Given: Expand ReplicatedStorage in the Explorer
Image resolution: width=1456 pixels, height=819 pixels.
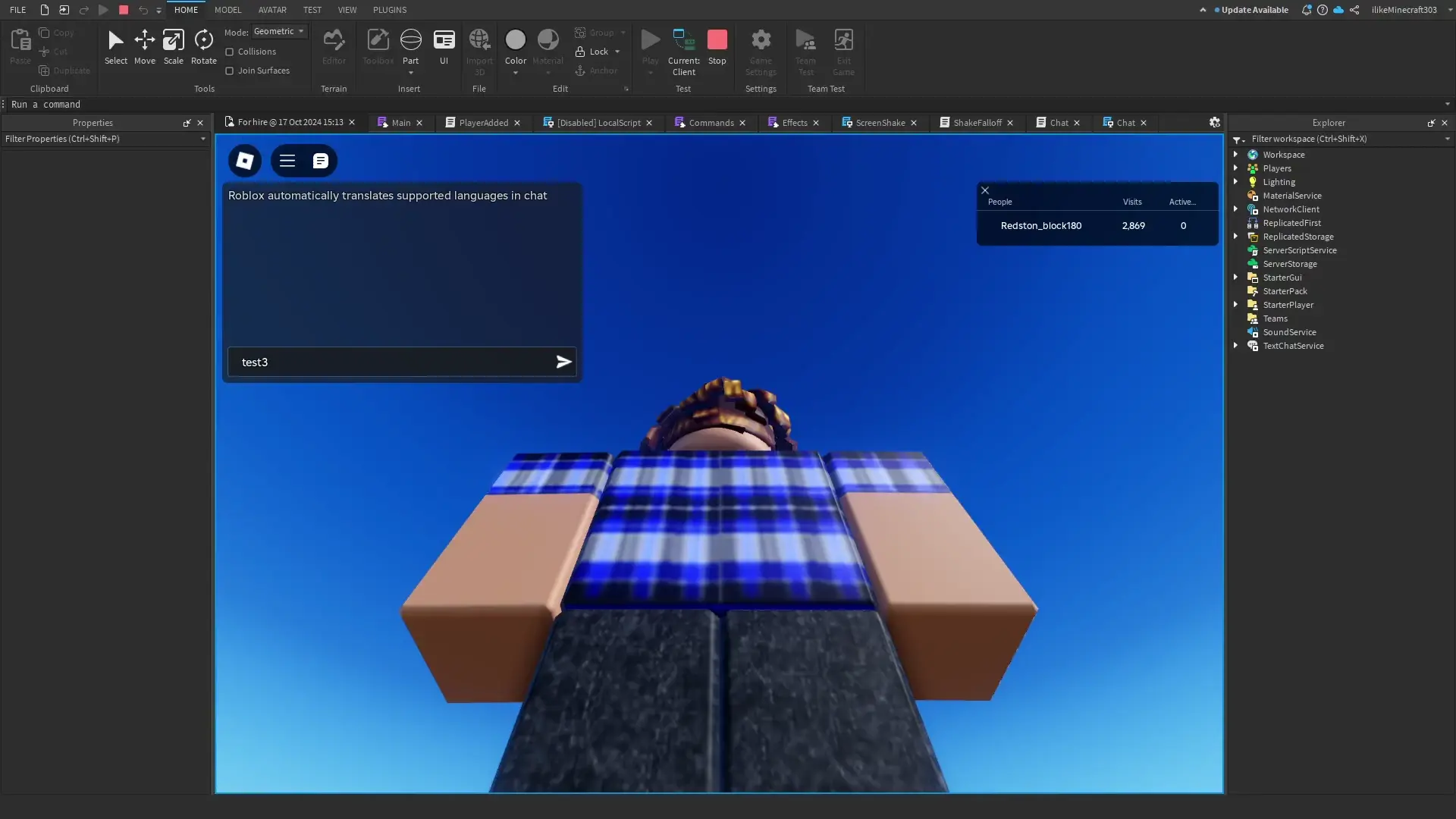Looking at the screenshot, I should coord(1236,236).
